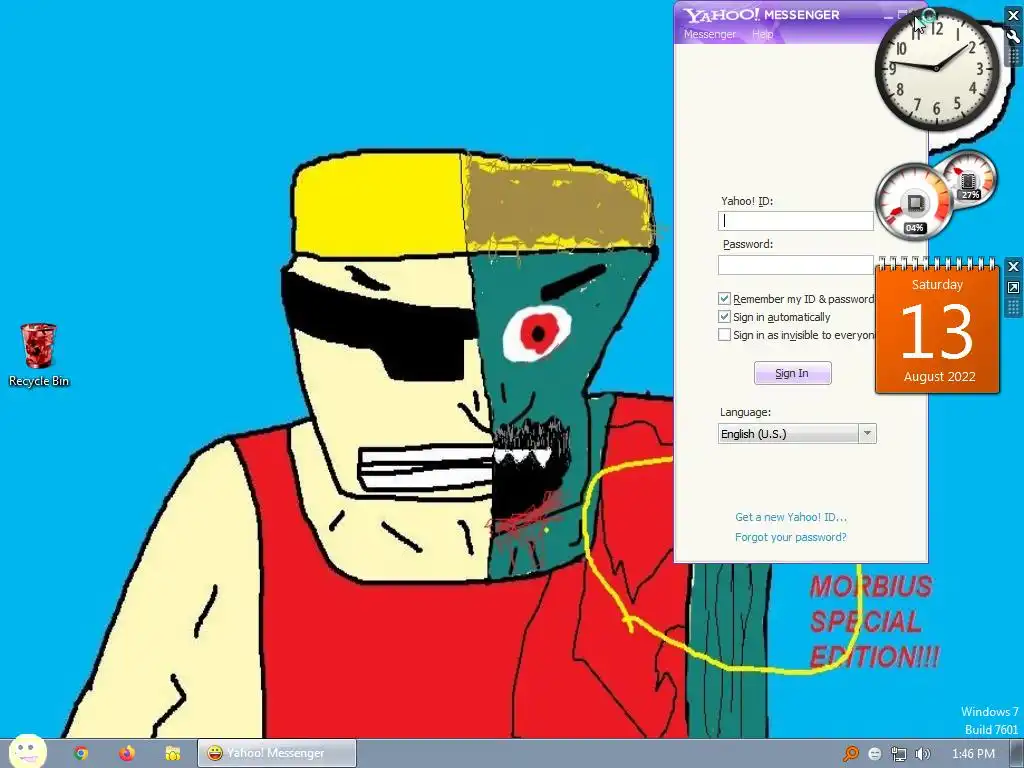Image resolution: width=1024 pixels, height=768 pixels.
Task: Focus the Password input field
Action: pyautogui.click(x=795, y=264)
